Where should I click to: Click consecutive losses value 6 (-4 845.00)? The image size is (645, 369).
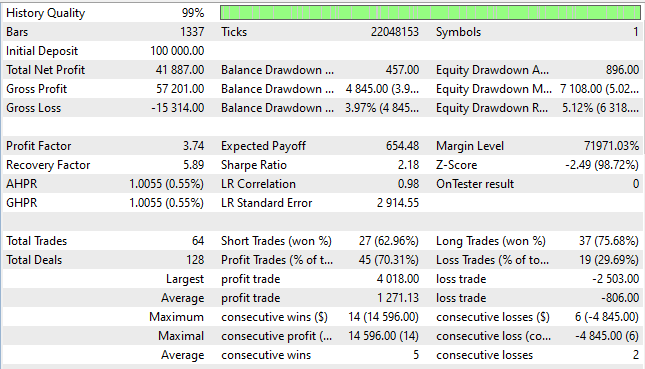click(x=606, y=317)
